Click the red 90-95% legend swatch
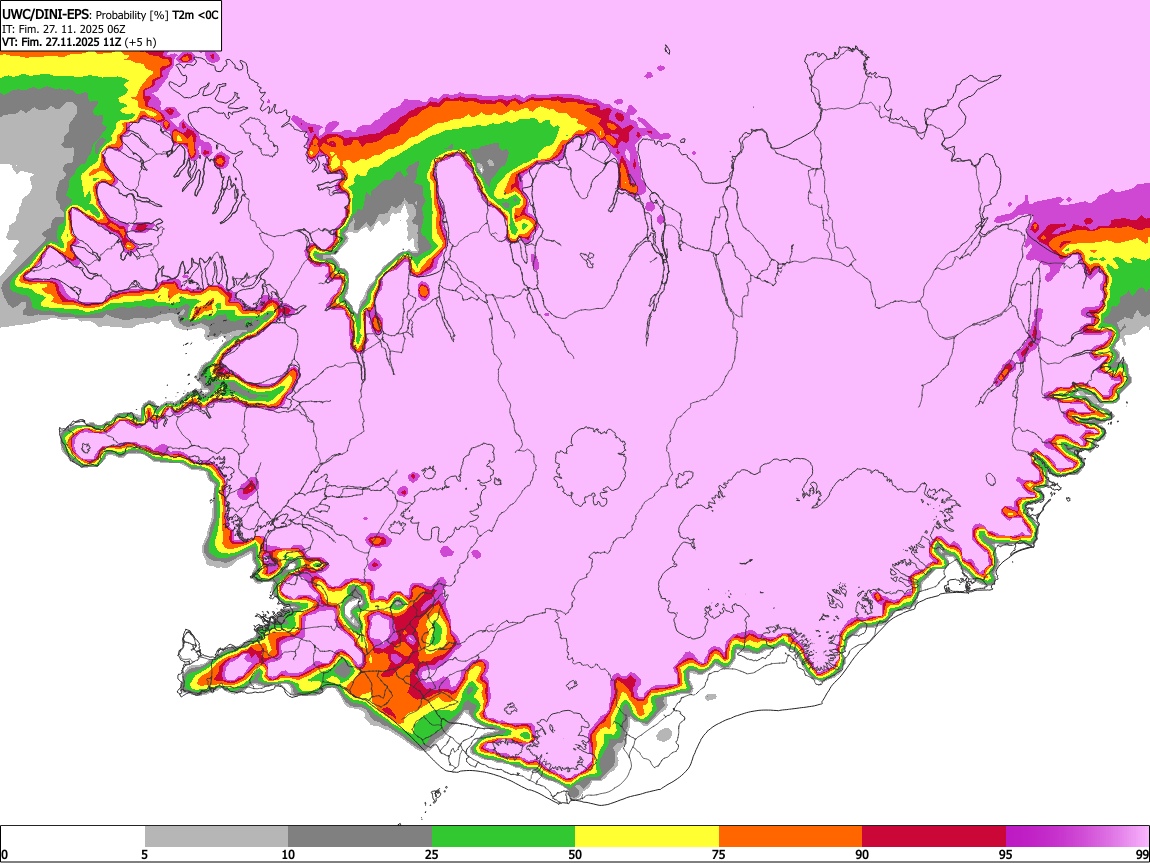 point(934,837)
